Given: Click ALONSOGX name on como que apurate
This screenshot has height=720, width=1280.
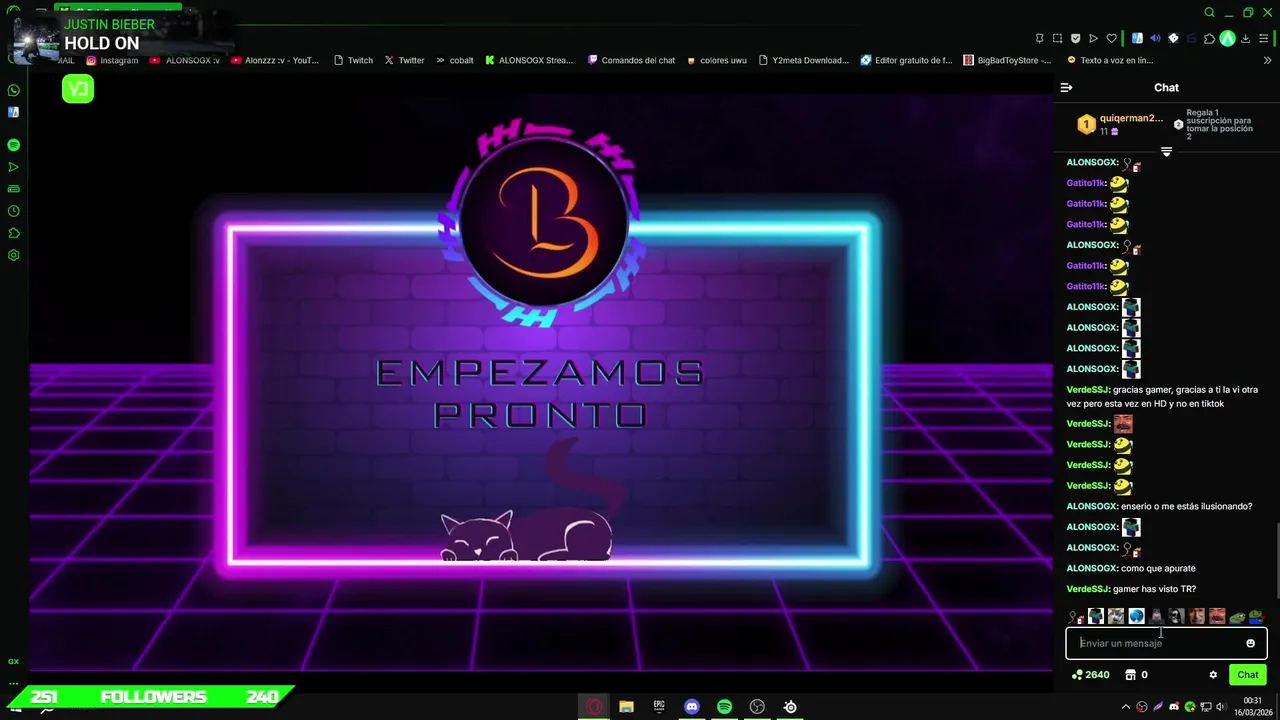Looking at the screenshot, I should (1092, 569).
